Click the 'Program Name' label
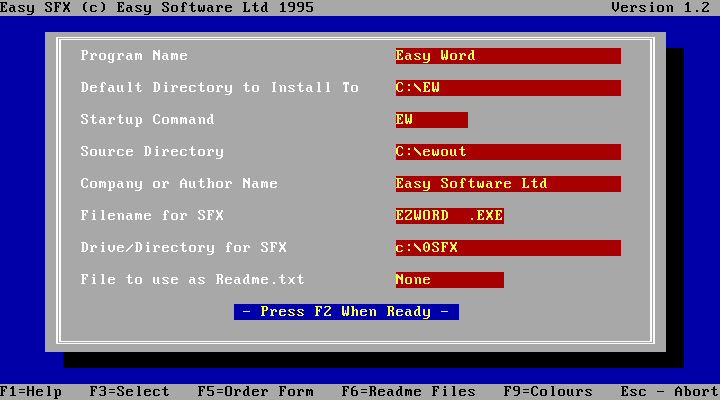The image size is (720, 400). (134, 56)
